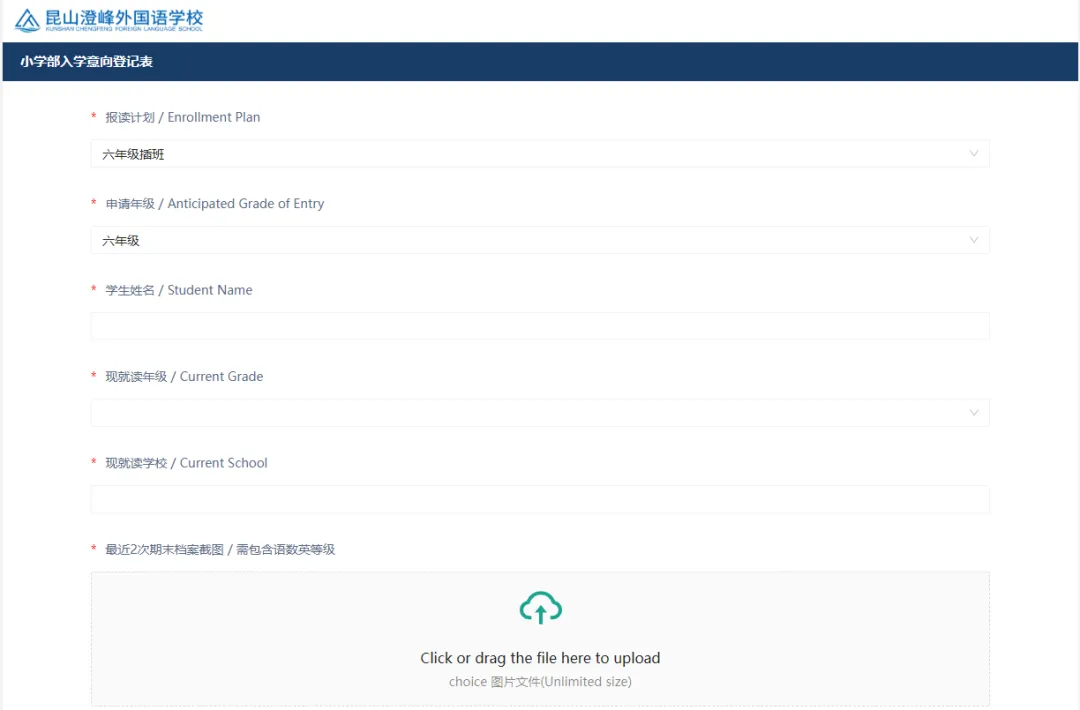Click the 昆山澄峰外国语学校 school name text

124,18
